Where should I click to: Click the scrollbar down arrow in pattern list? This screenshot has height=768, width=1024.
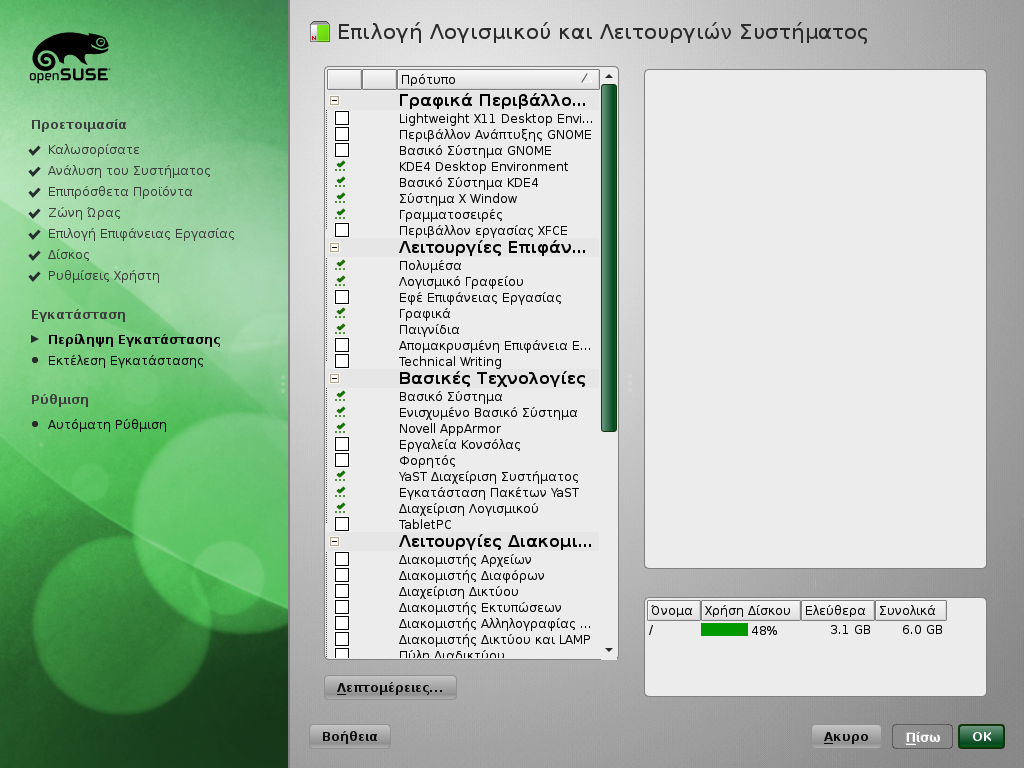pos(609,650)
